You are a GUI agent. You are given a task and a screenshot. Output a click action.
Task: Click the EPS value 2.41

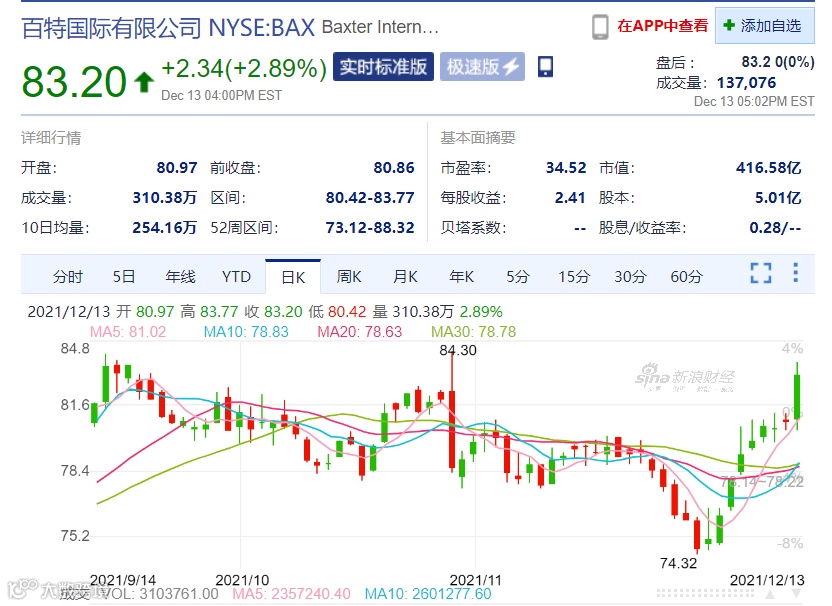point(570,197)
